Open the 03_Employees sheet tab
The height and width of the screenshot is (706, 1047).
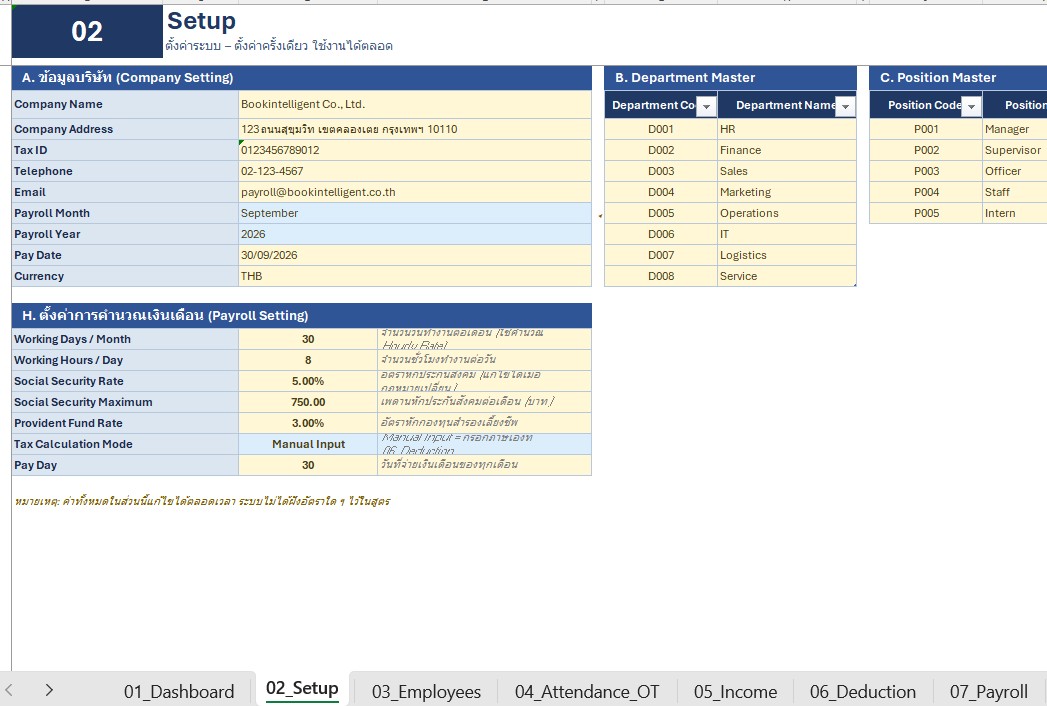pos(426,691)
